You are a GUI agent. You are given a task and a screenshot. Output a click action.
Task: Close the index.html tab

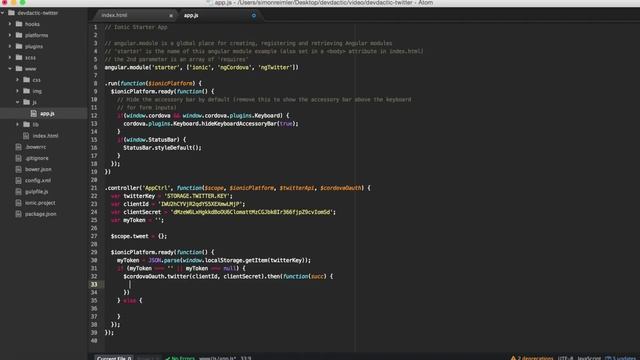tap(171, 16)
